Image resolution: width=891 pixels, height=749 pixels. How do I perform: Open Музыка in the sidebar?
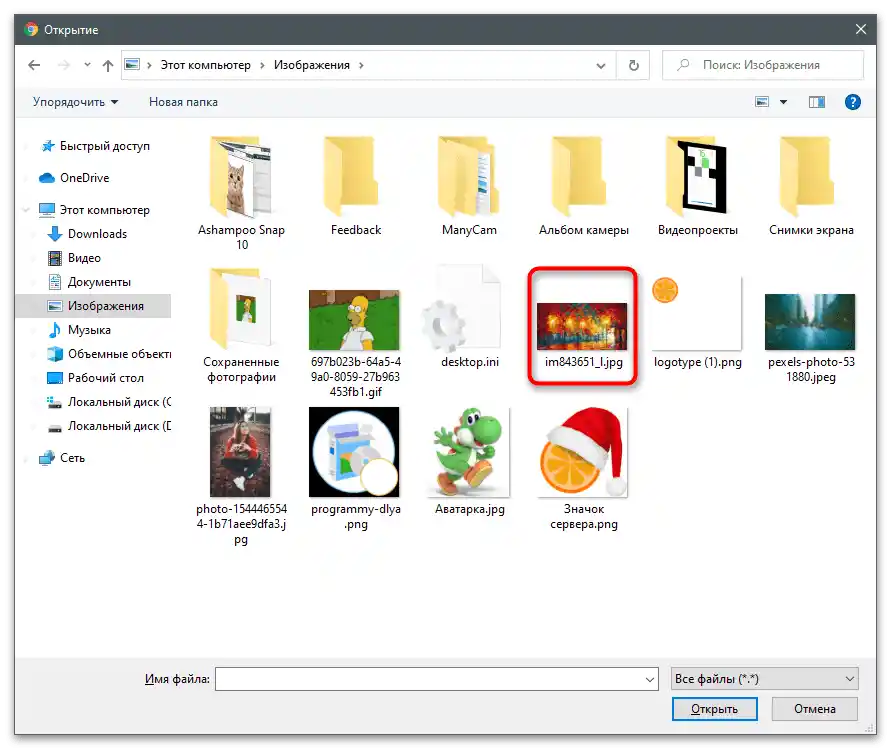click(80, 330)
